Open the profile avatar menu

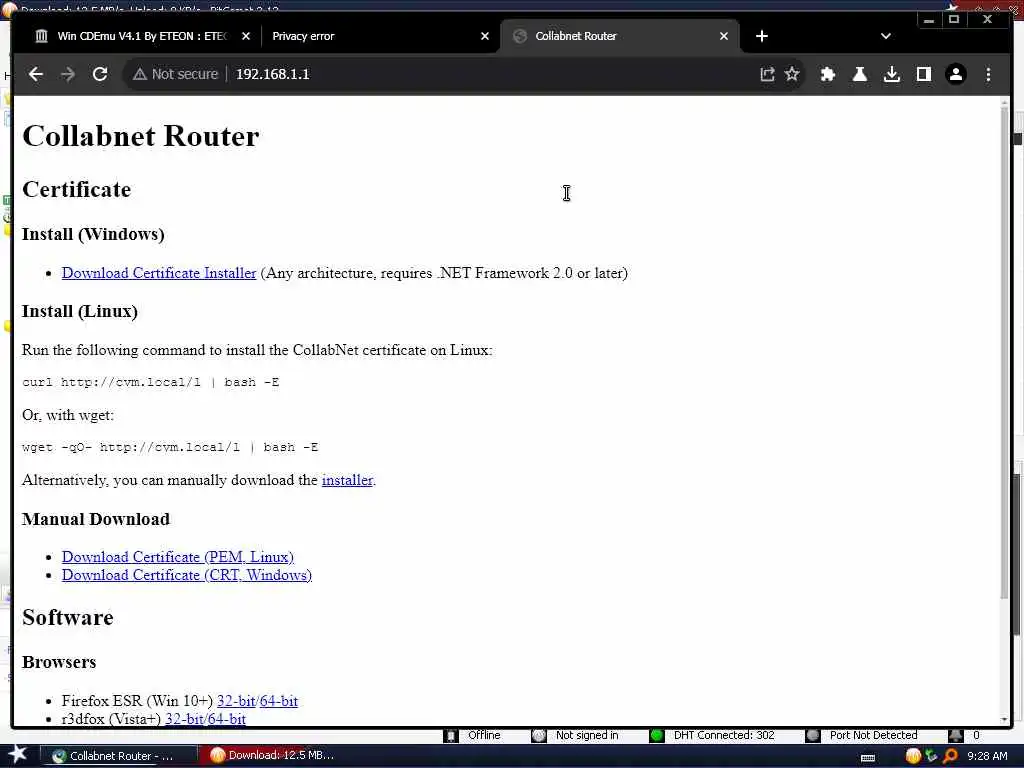coord(955,74)
